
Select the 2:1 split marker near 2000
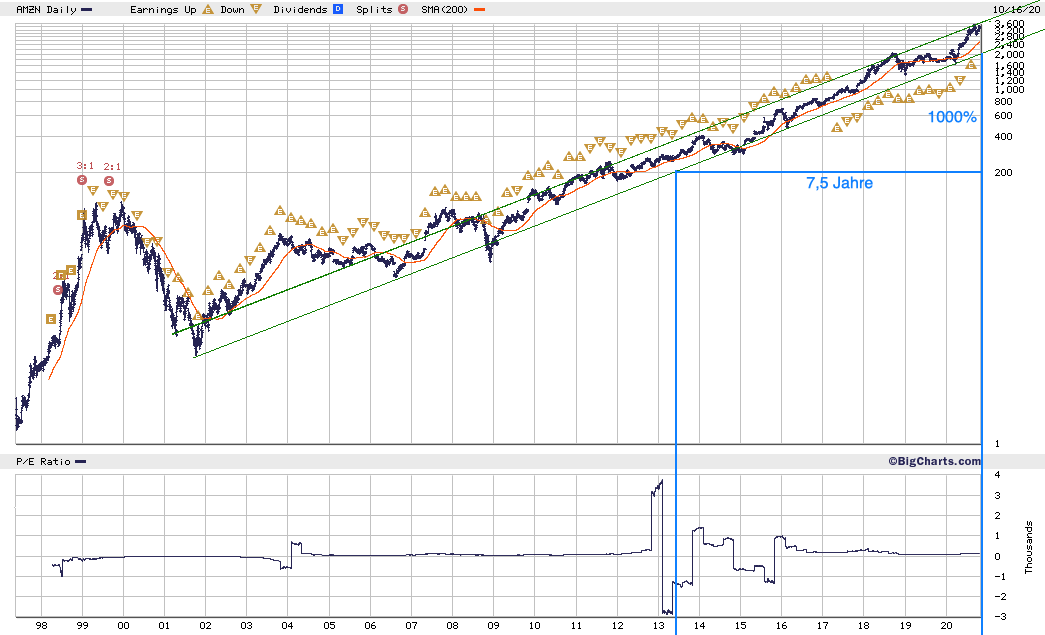tap(109, 181)
